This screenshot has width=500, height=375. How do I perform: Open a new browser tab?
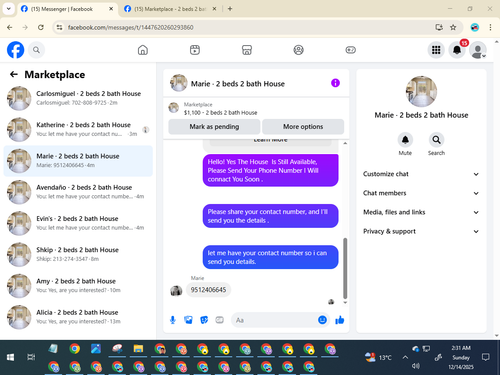[230, 9]
